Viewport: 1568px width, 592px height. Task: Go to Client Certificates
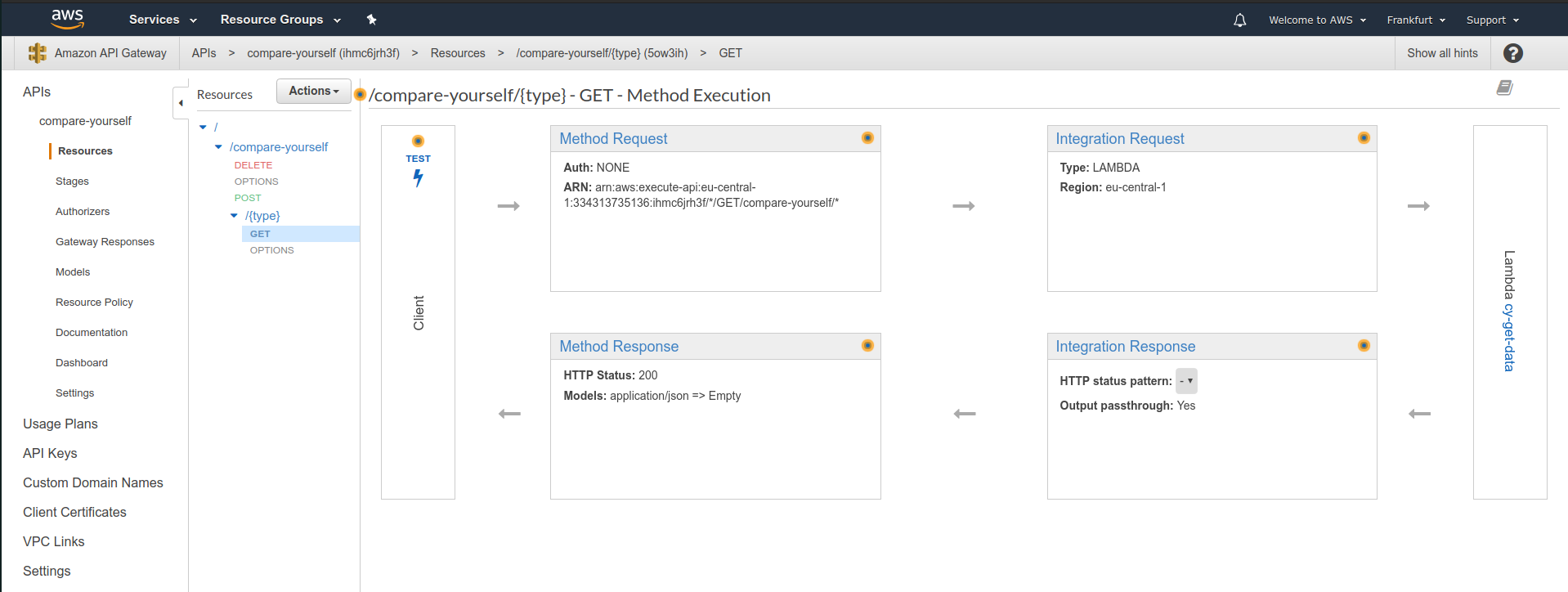pos(74,512)
